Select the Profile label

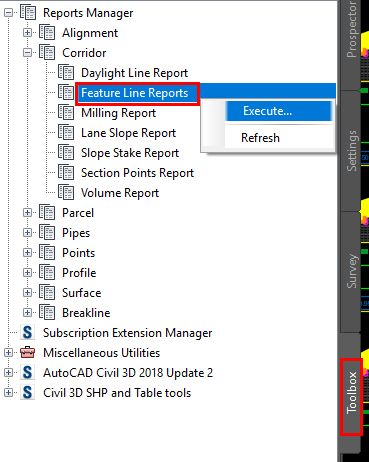[x=79, y=273]
